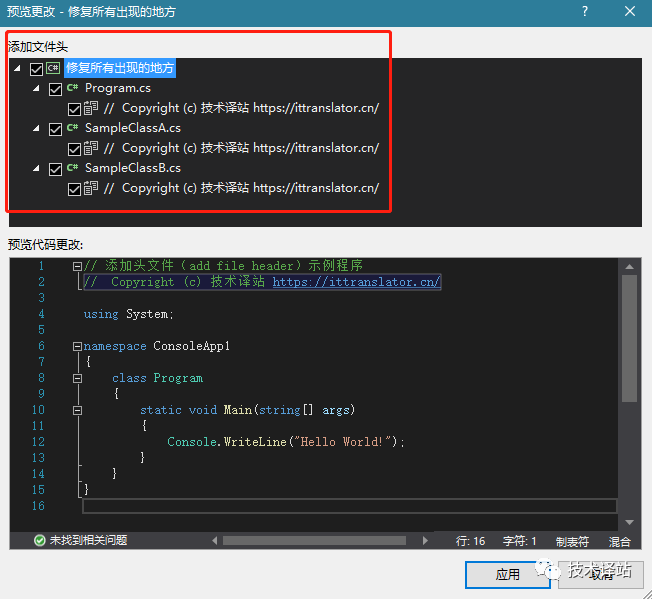Viewport: 652px width, 599px height.
Task: Toggle the copyright line checkbox under SampleClassA.cs
Action: point(74,149)
